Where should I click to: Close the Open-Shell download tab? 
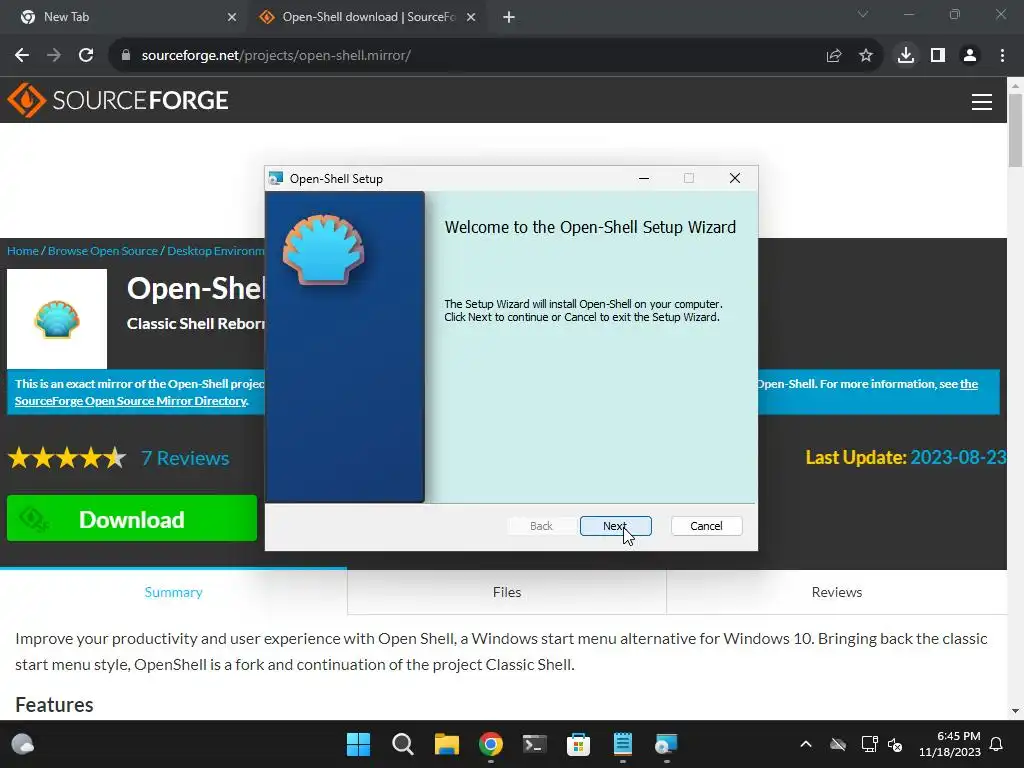[x=471, y=17]
